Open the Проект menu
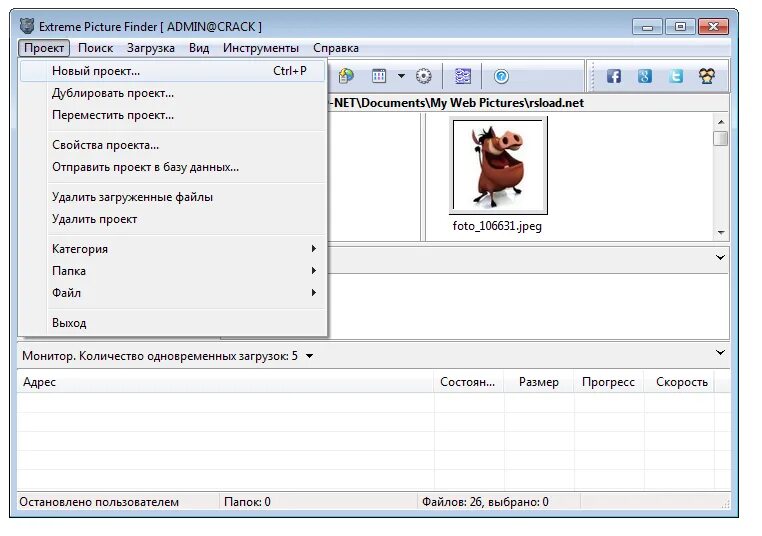The image size is (762, 536). pyautogui.click(x=44, y=48)
